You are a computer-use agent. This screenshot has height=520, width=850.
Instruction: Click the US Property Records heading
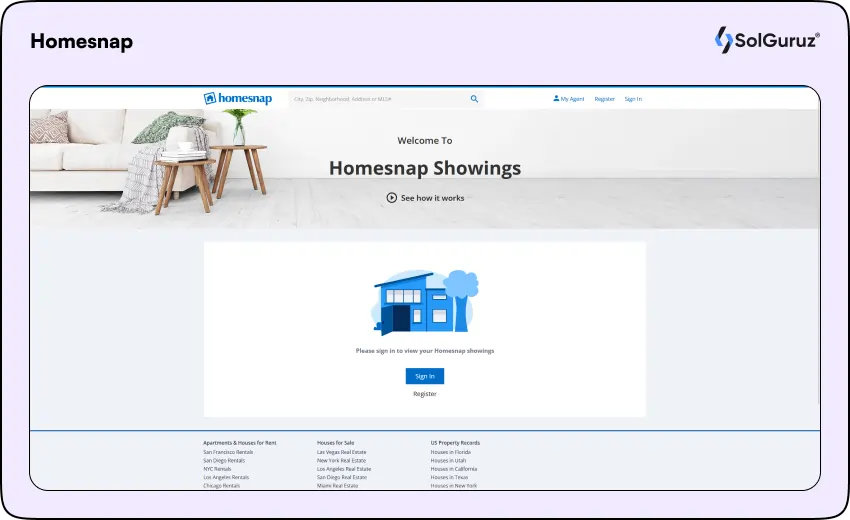455,443
